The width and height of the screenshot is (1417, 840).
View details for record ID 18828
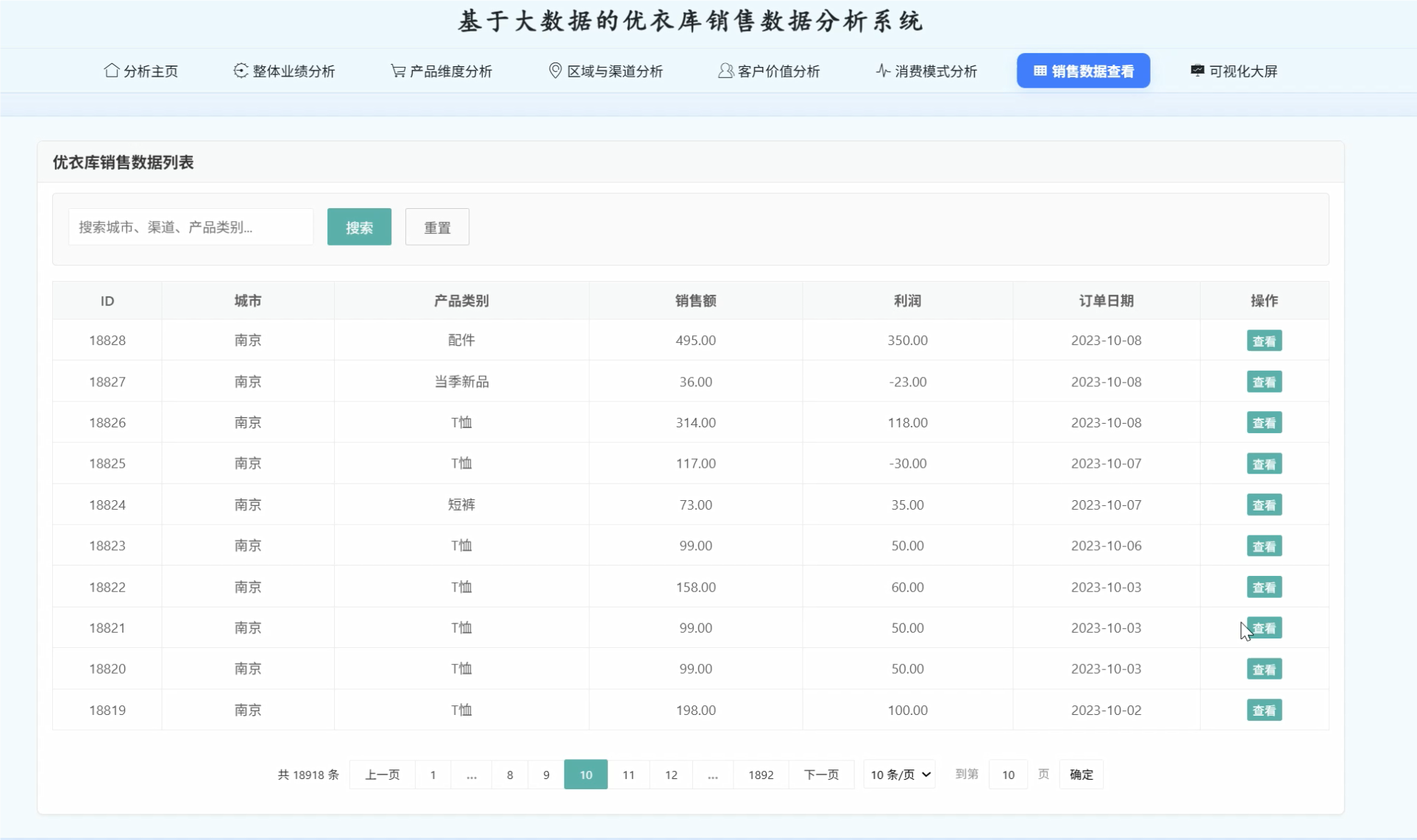1264,341
